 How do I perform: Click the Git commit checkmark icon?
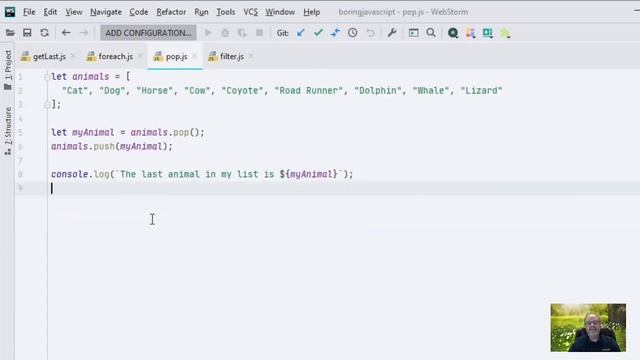(318, 33)
